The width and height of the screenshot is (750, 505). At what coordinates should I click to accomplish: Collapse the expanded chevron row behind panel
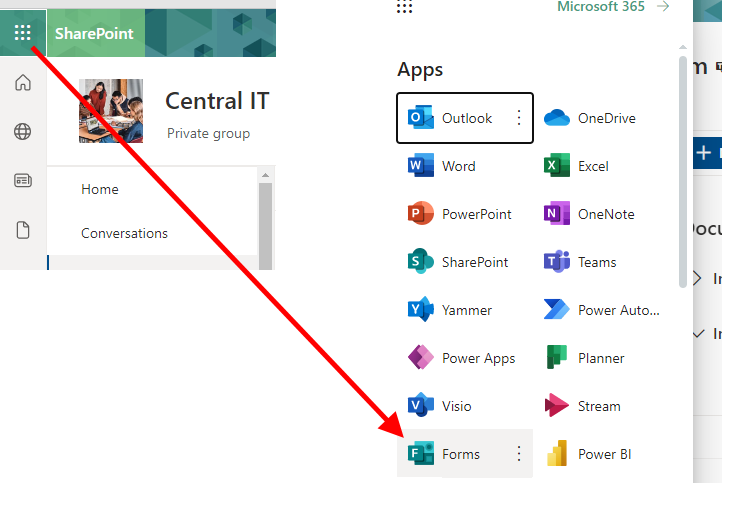[x=698, y=333]
